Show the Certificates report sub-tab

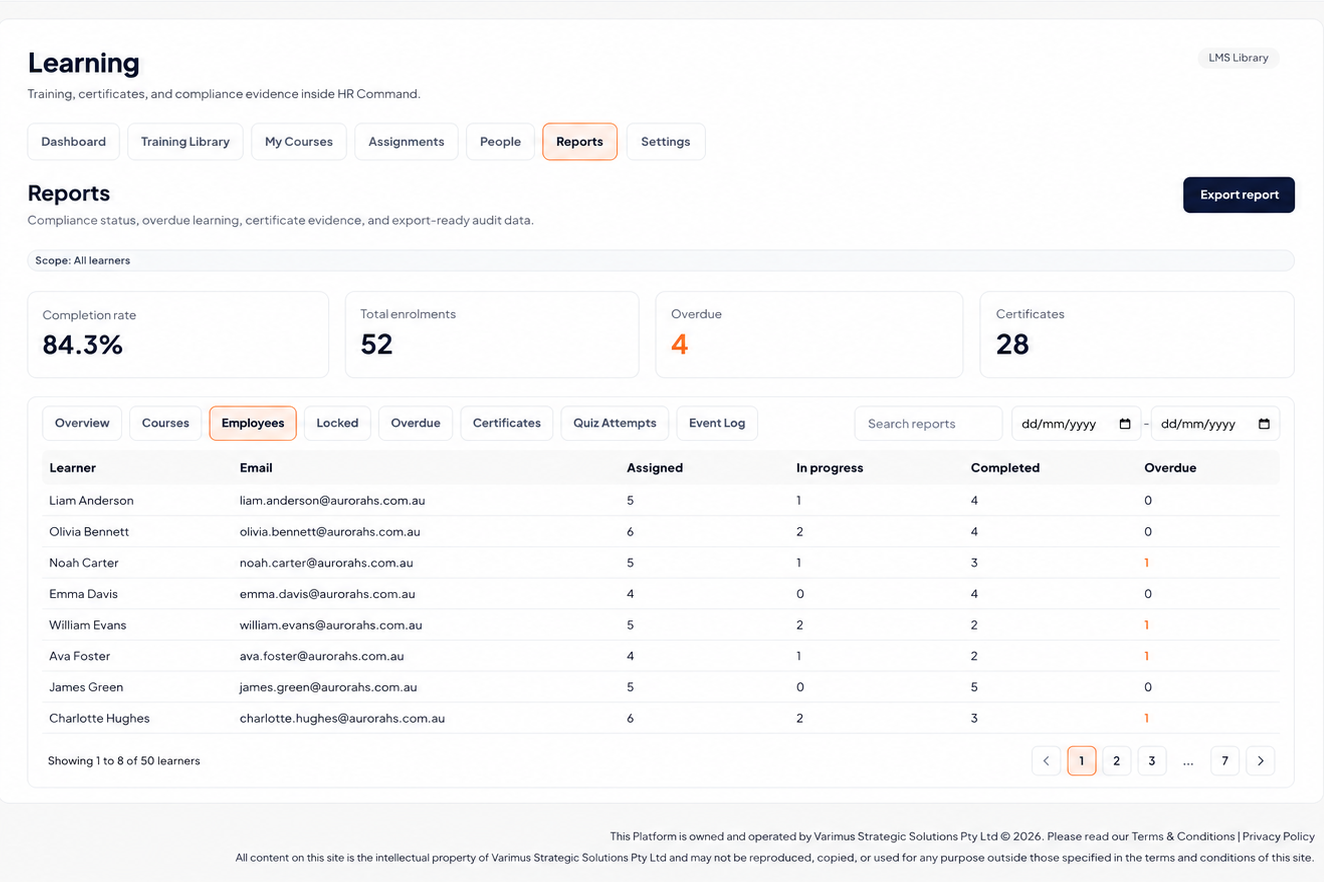(x=507, y=423)
